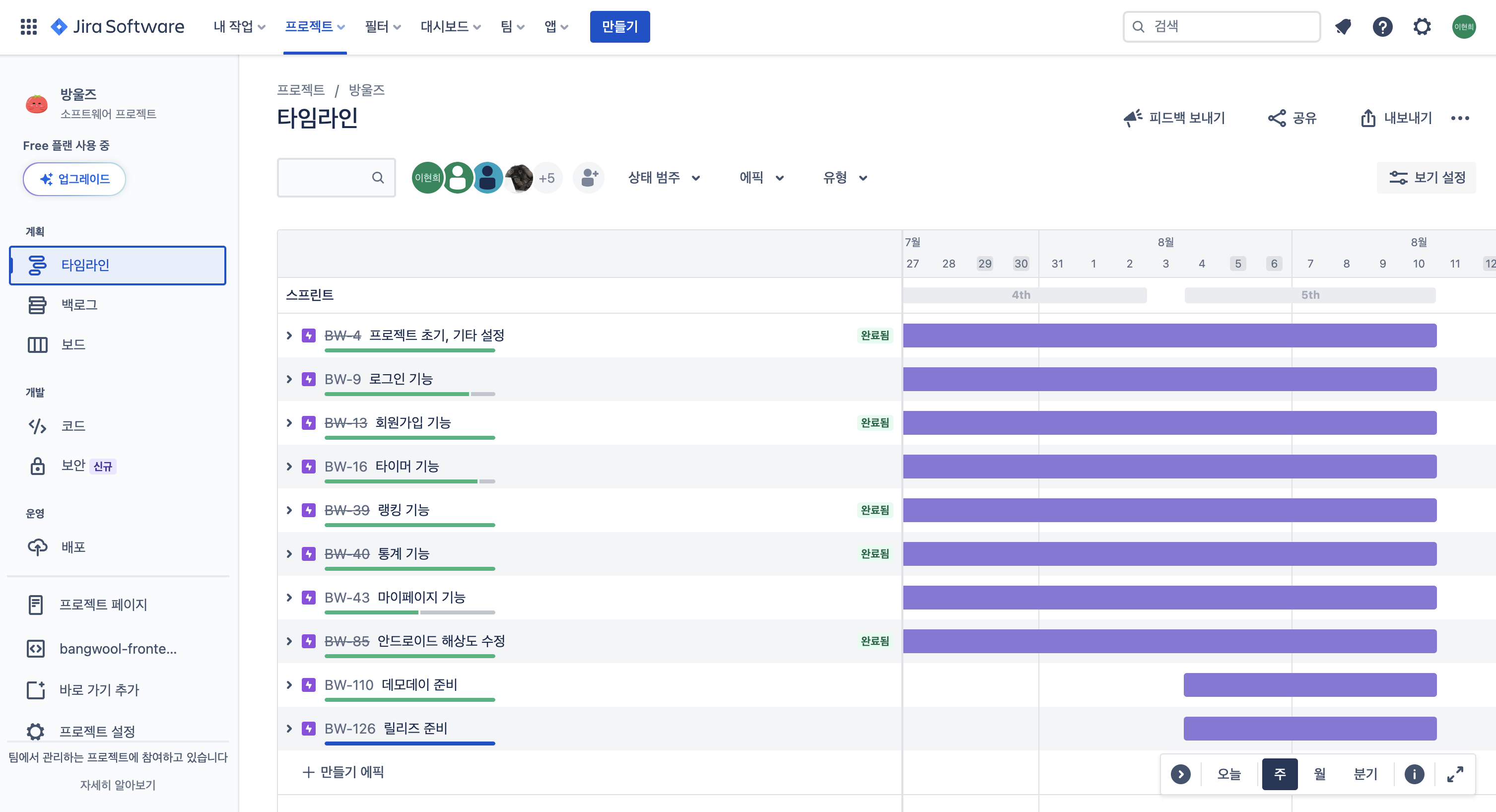Open 코드 in the sidebar

point(118,426)
